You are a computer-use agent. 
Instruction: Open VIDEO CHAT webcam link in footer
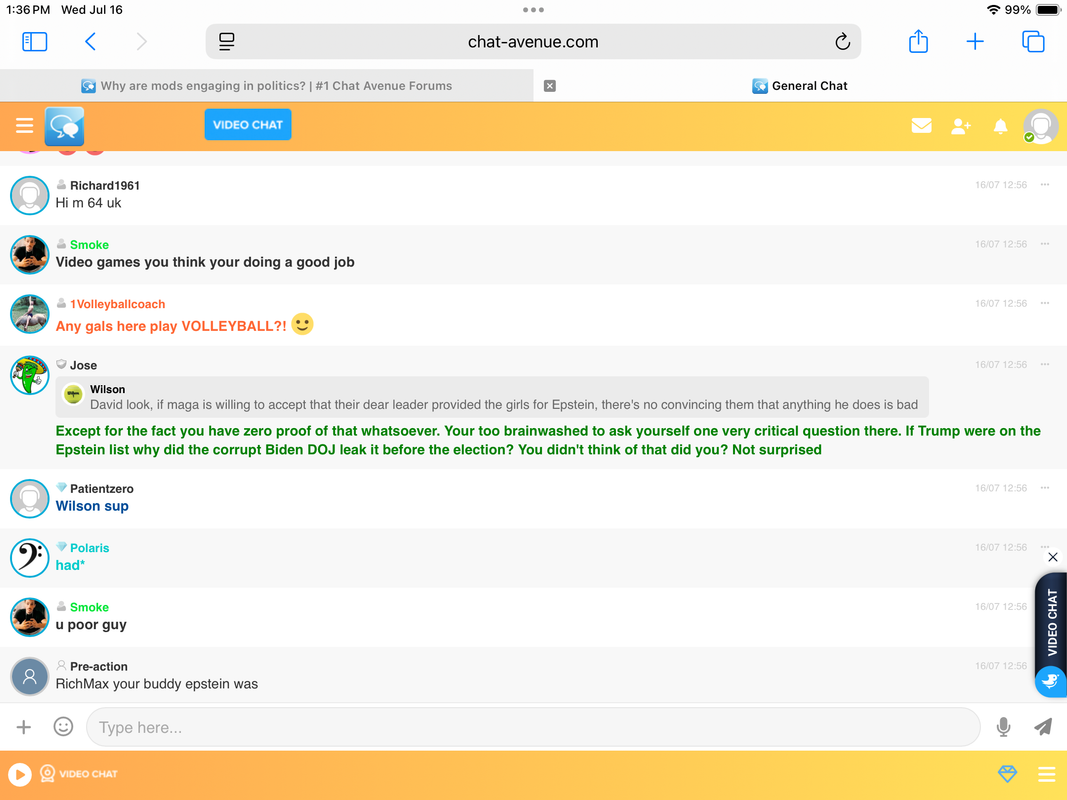79,774
